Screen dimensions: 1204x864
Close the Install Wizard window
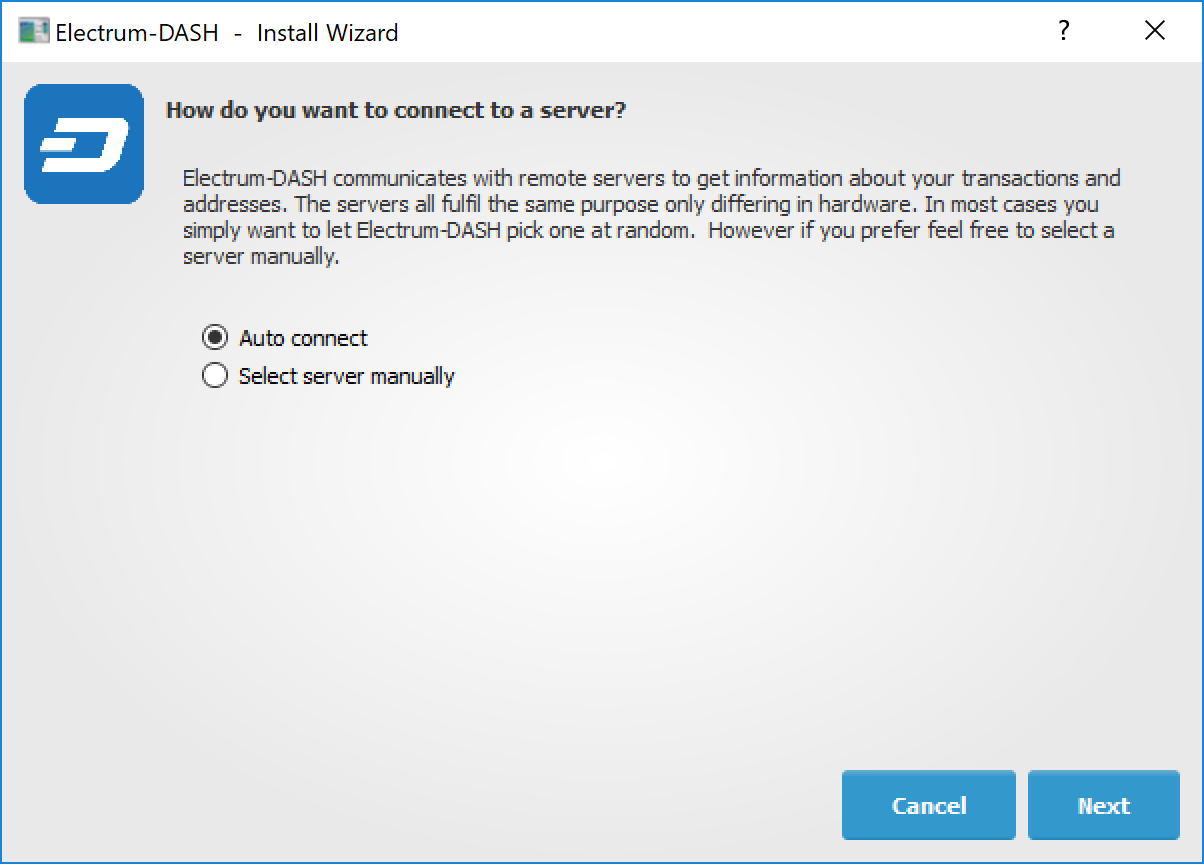pos(1154,32)
